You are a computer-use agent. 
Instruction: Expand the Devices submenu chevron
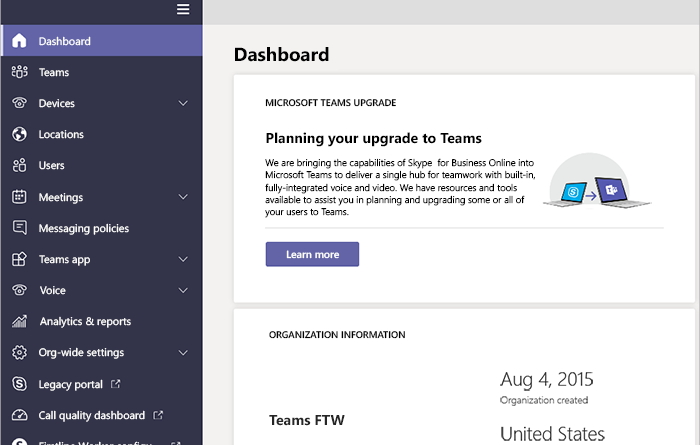[183, 103]
